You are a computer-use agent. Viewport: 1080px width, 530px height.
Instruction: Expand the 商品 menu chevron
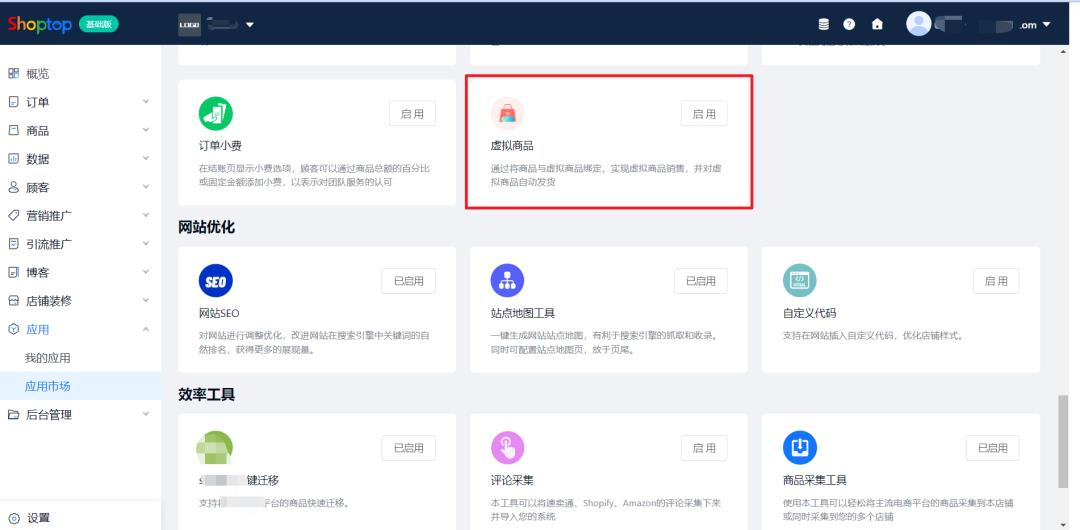pyautogui.click(x=145, y=130)
